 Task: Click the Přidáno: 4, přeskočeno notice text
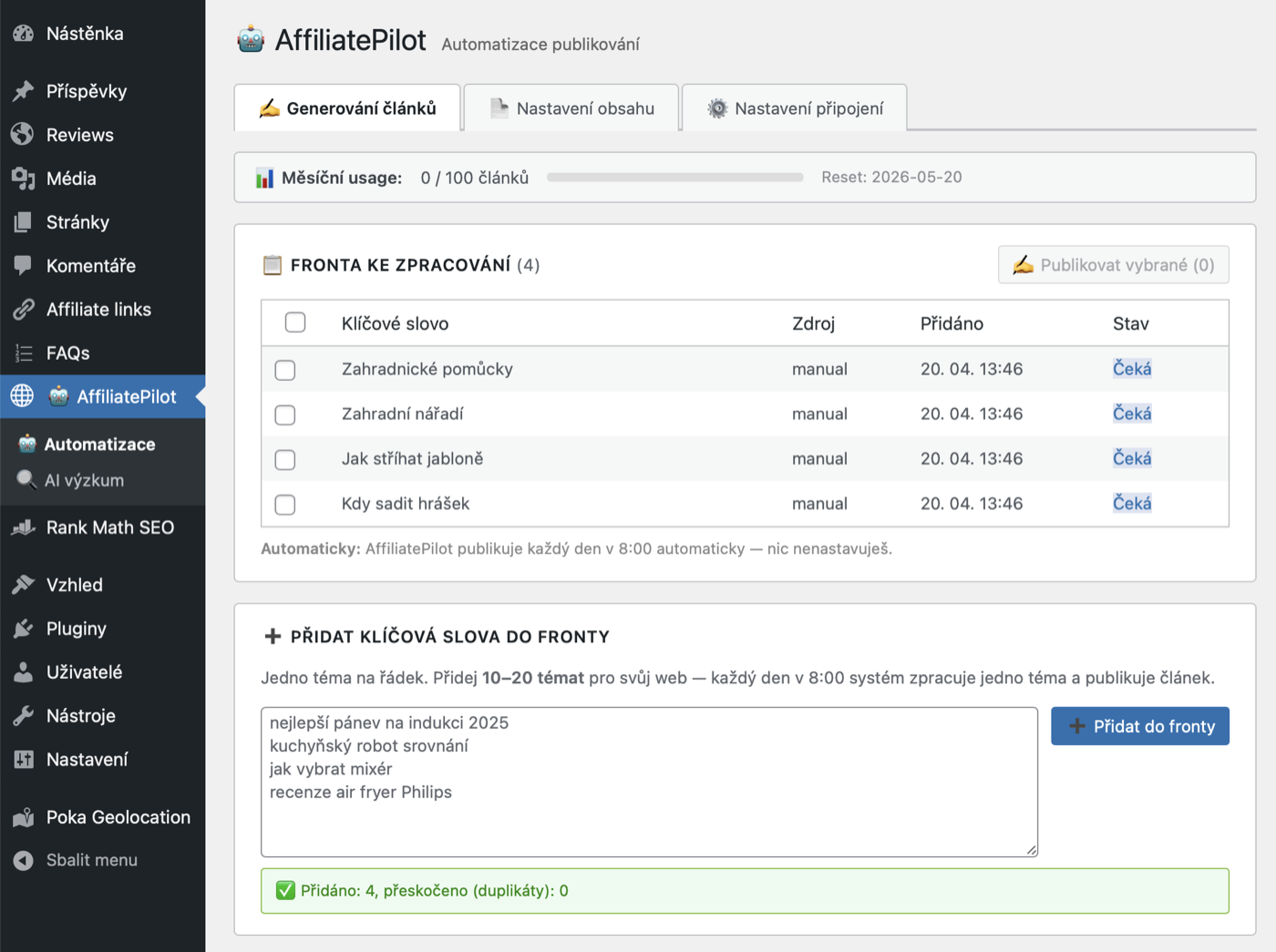pyautogui.click(x=435, y=891)
